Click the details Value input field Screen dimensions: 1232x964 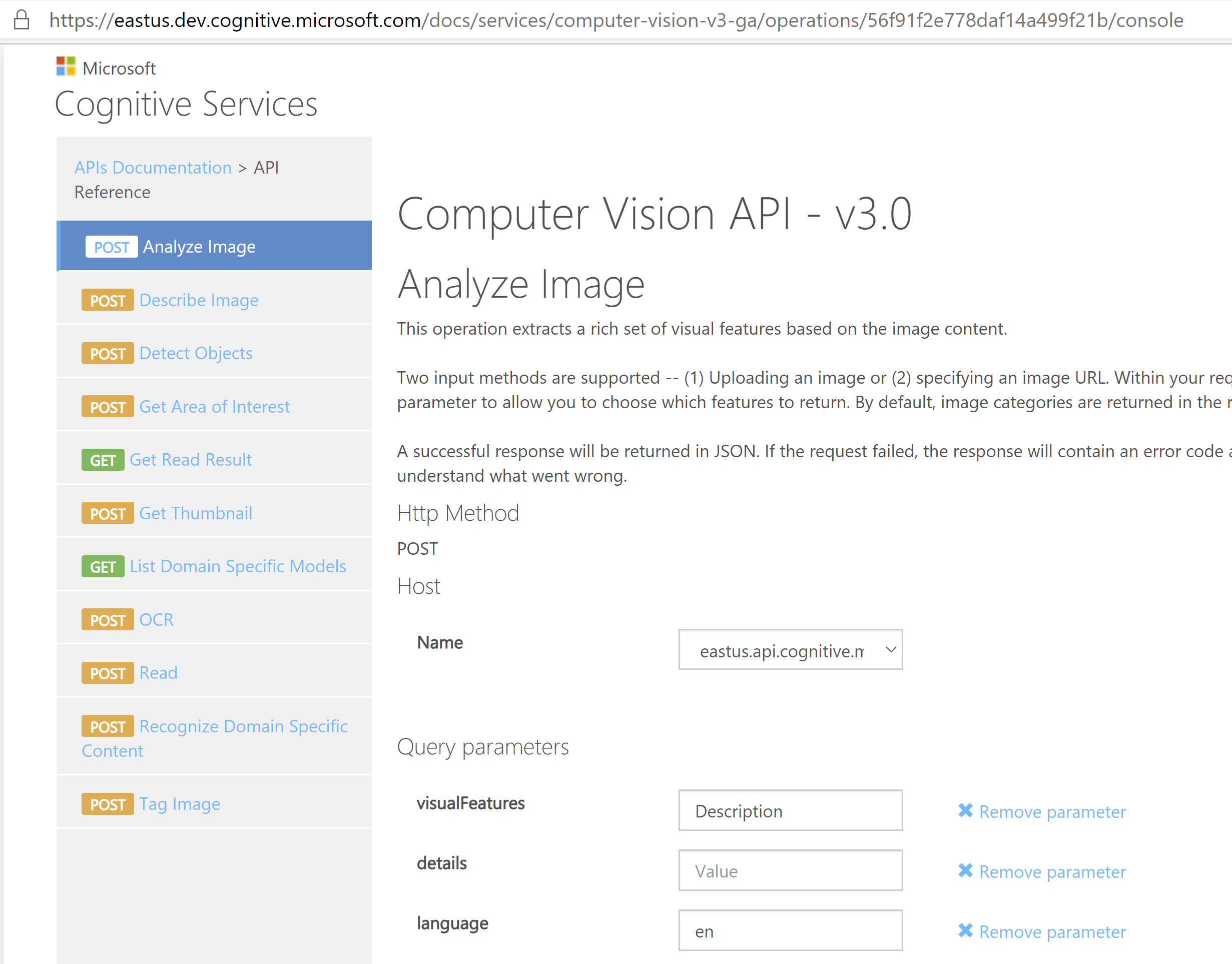click(x=791, y=870)
